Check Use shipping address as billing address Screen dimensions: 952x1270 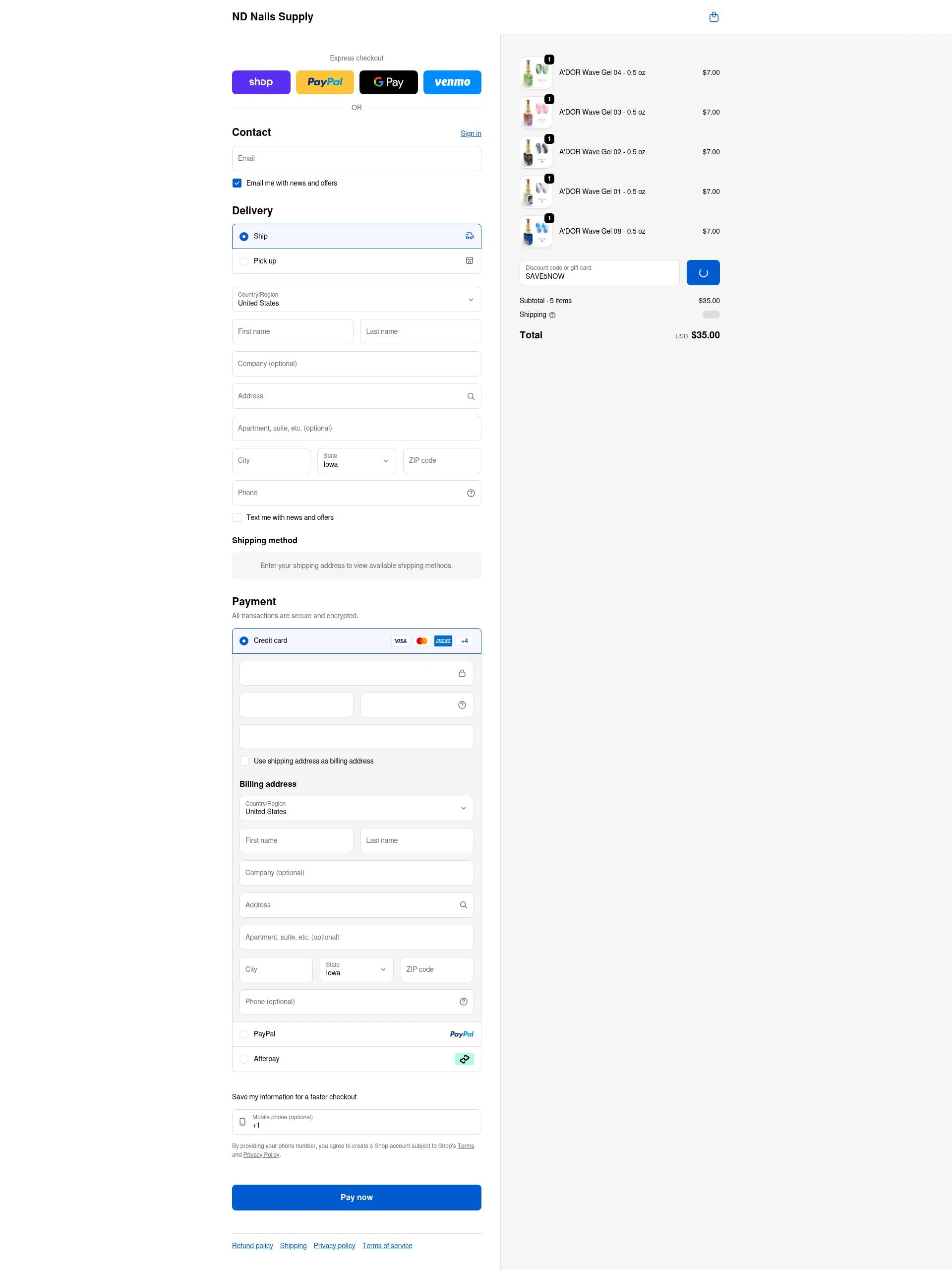[244, 761]
